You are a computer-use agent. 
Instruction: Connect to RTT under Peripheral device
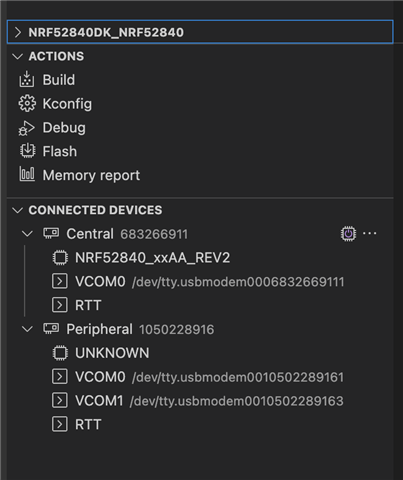point(77,425)
